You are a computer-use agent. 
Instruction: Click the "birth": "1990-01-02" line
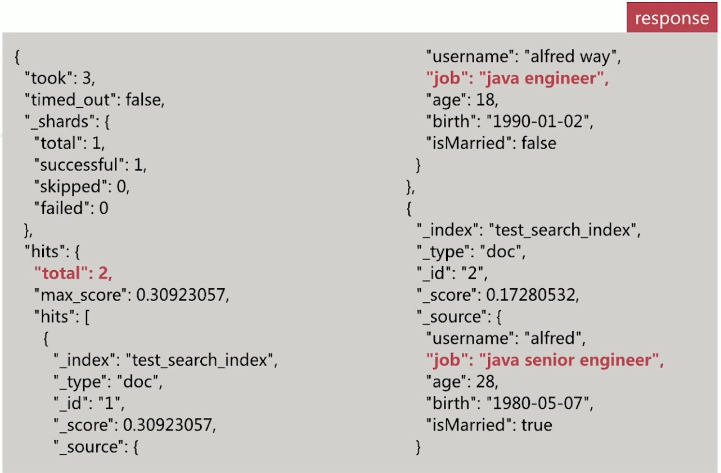click(x=509, y=122)
